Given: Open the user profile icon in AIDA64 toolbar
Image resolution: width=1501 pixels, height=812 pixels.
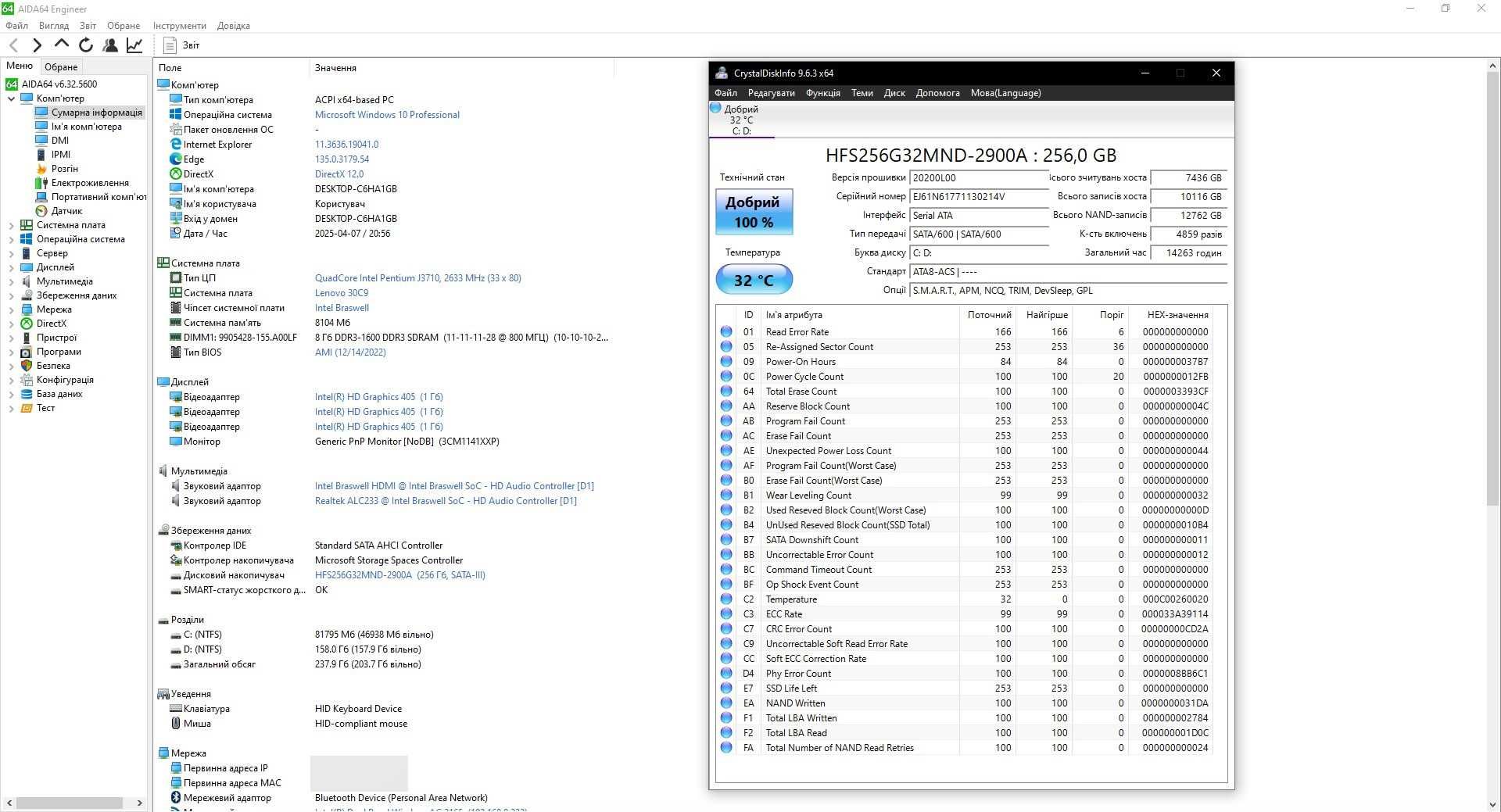Looking at the screenshot, I should [110, 45].
